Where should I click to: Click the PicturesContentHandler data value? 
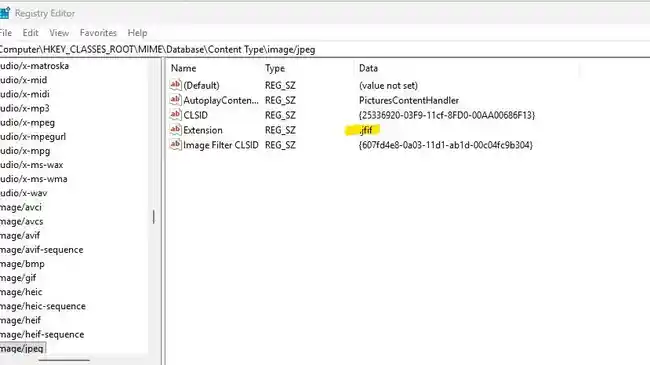point(409,100)
